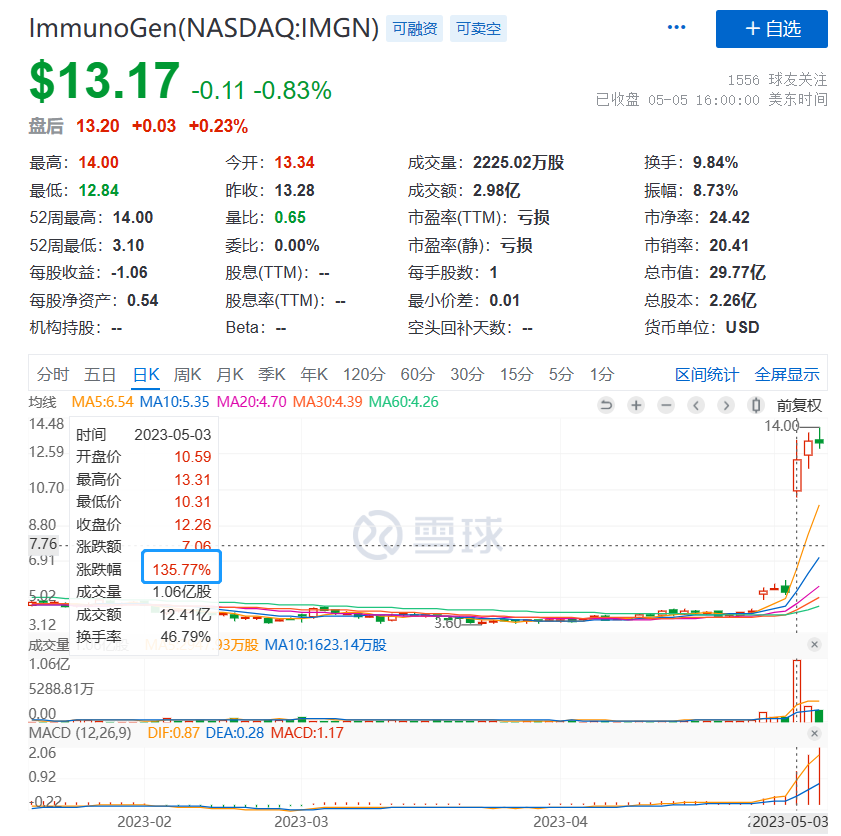Click the 可卖空 tag
841x836 pixels.
[x=478, y=28]
